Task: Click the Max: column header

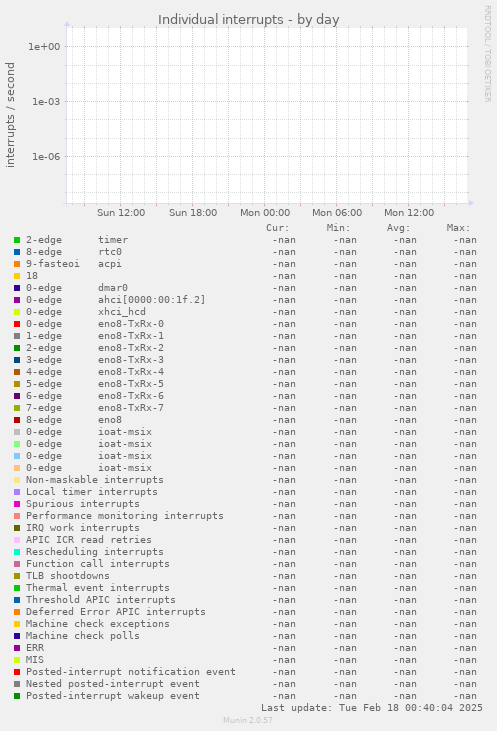Action: point(458,228)
